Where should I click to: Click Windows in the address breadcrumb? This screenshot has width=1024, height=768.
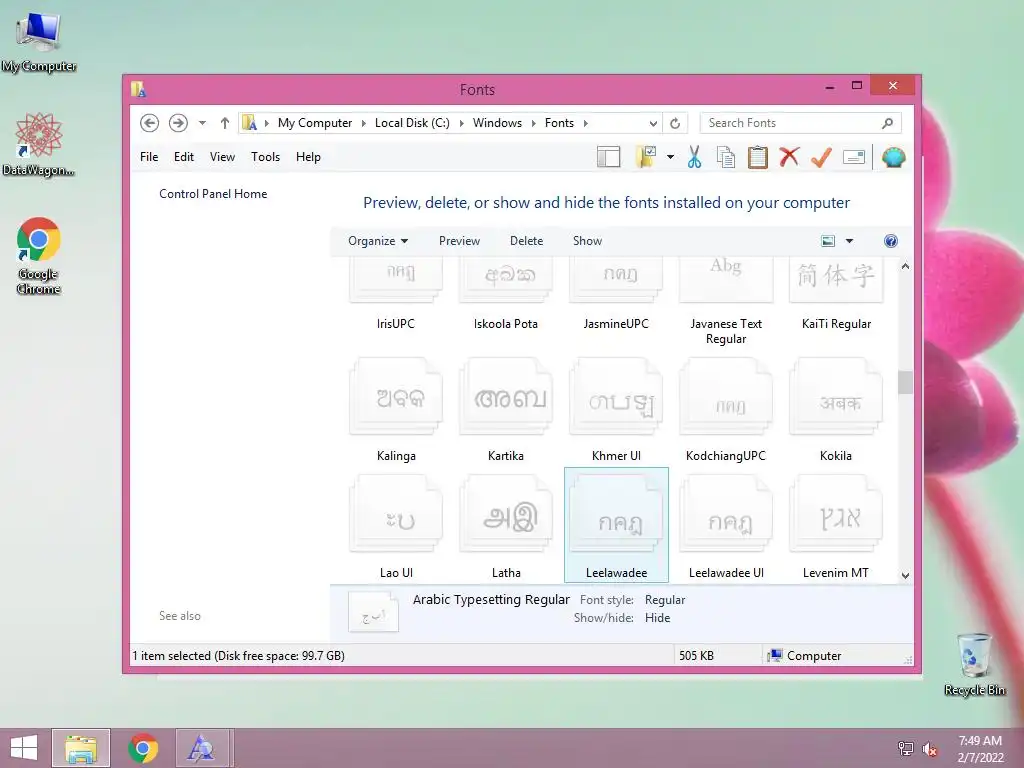[x=497, y=123]
